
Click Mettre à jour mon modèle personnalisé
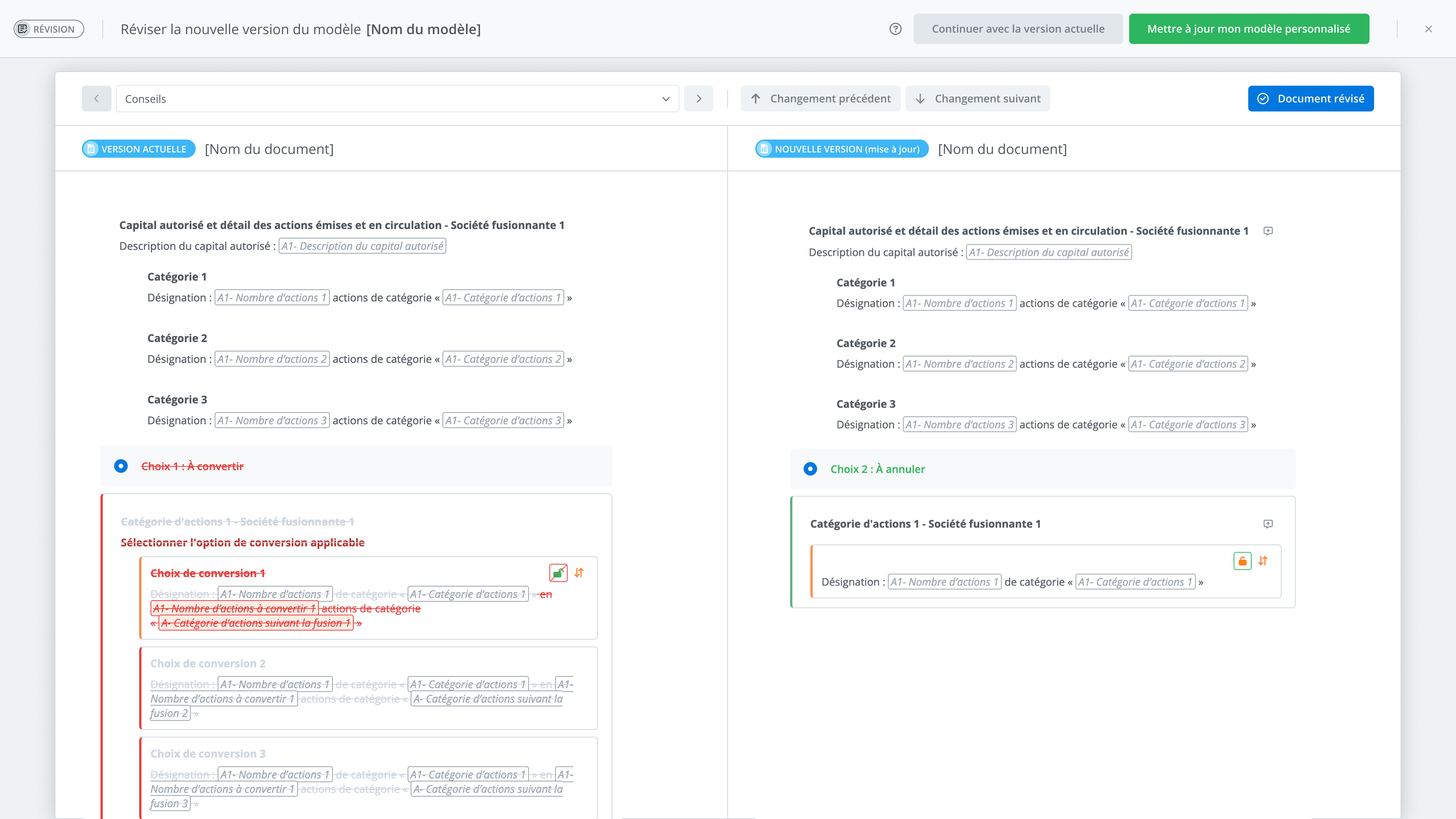coord(1249,29)
